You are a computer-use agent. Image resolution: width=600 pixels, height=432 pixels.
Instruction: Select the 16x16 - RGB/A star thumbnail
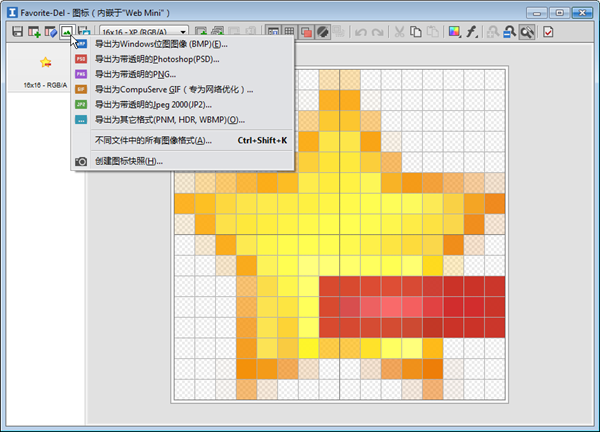pyautogui.click(x=45, y=69)
